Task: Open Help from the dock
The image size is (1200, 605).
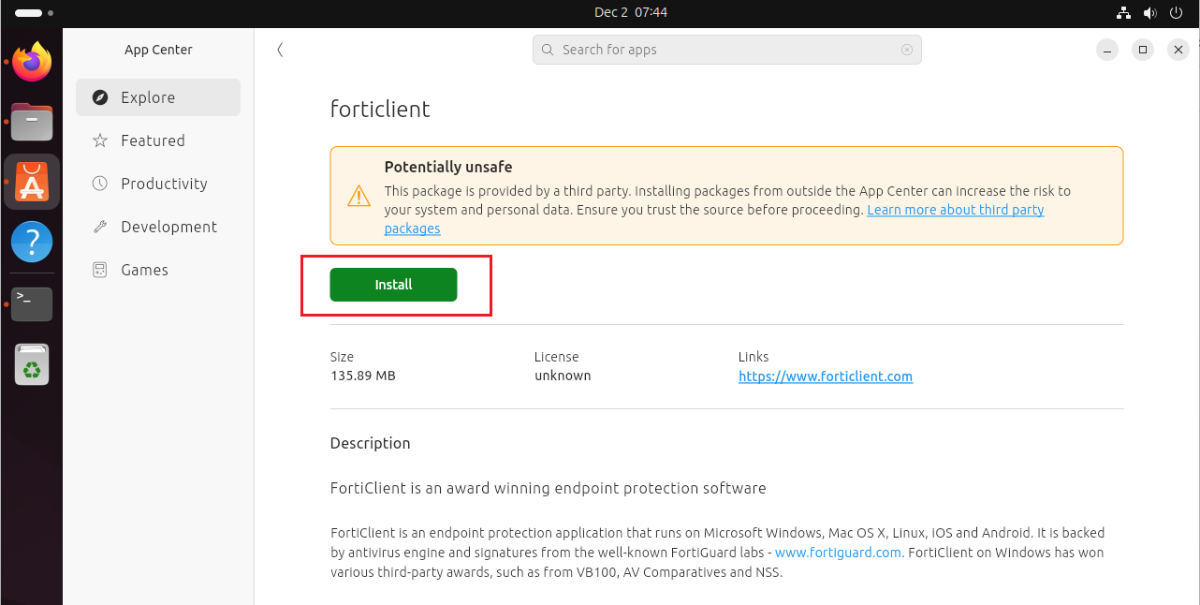Action: click(32, 242)
